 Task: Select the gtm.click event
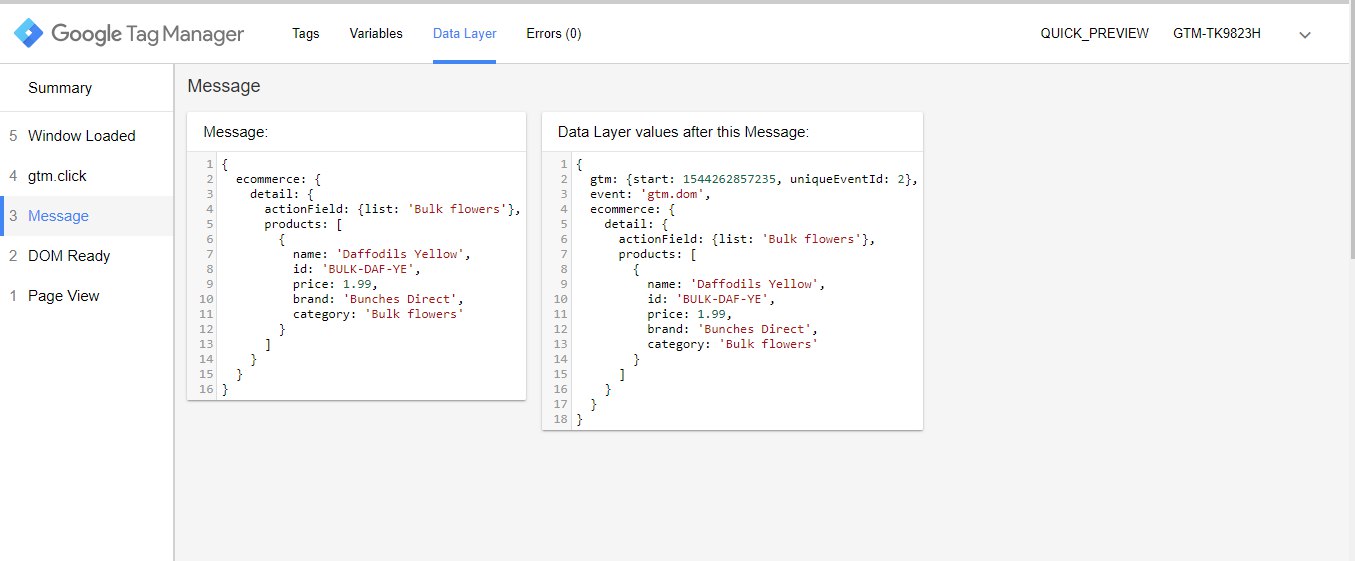pos(86,176)
